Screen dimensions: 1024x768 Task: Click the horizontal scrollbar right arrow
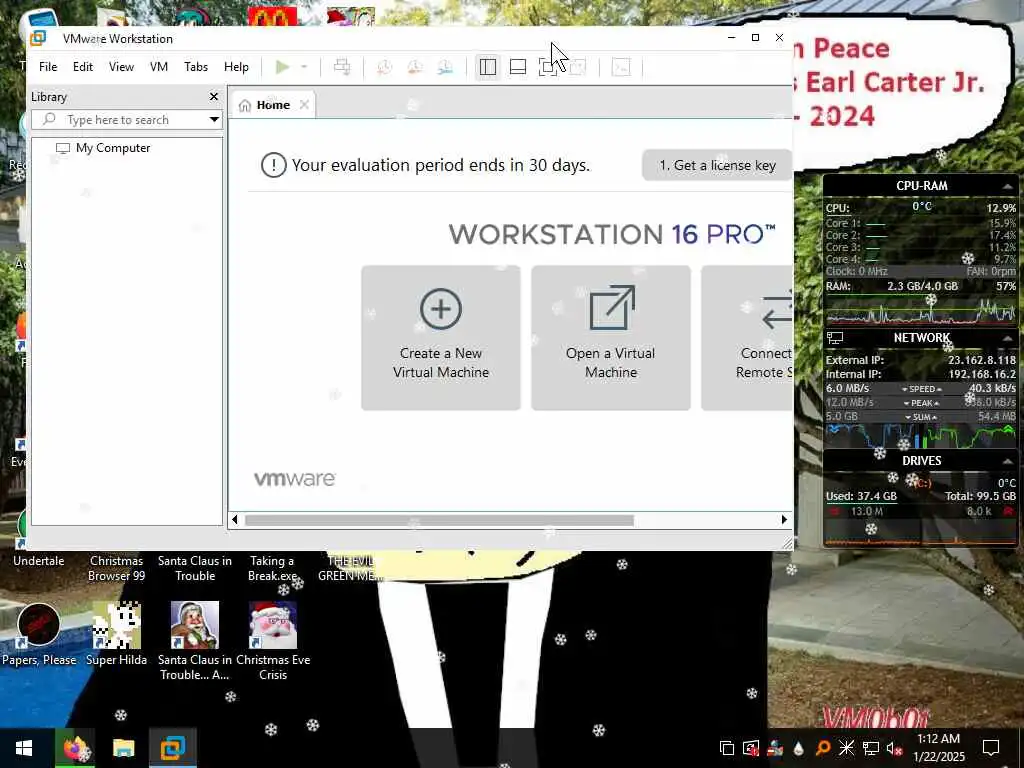tap(784, 520)
